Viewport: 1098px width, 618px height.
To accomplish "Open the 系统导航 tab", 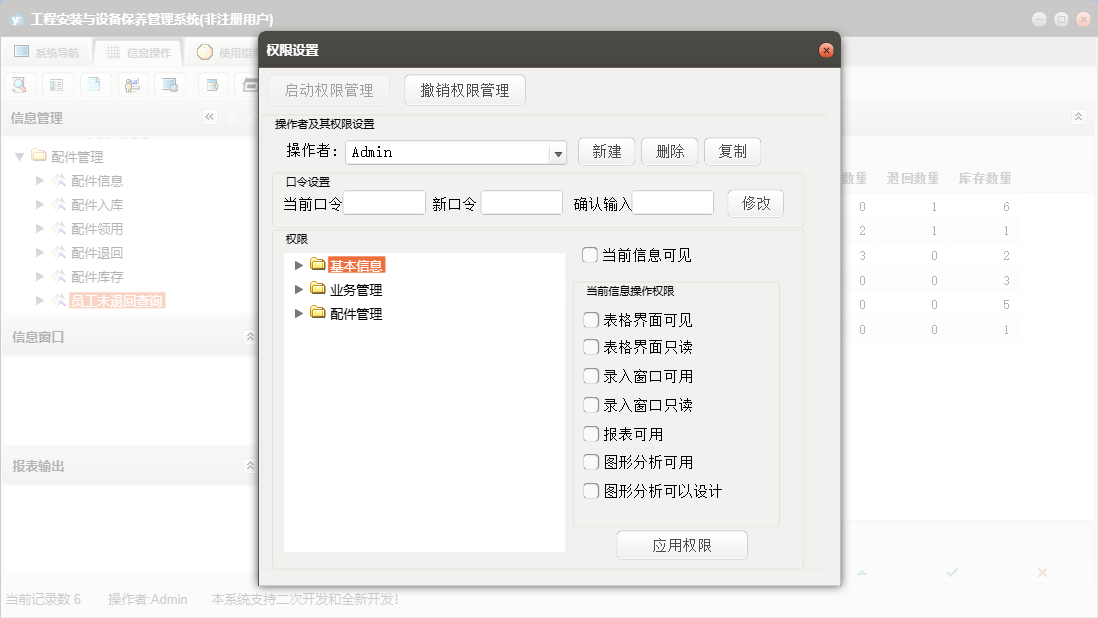I will pyautogui.click(x=46, y=52).
